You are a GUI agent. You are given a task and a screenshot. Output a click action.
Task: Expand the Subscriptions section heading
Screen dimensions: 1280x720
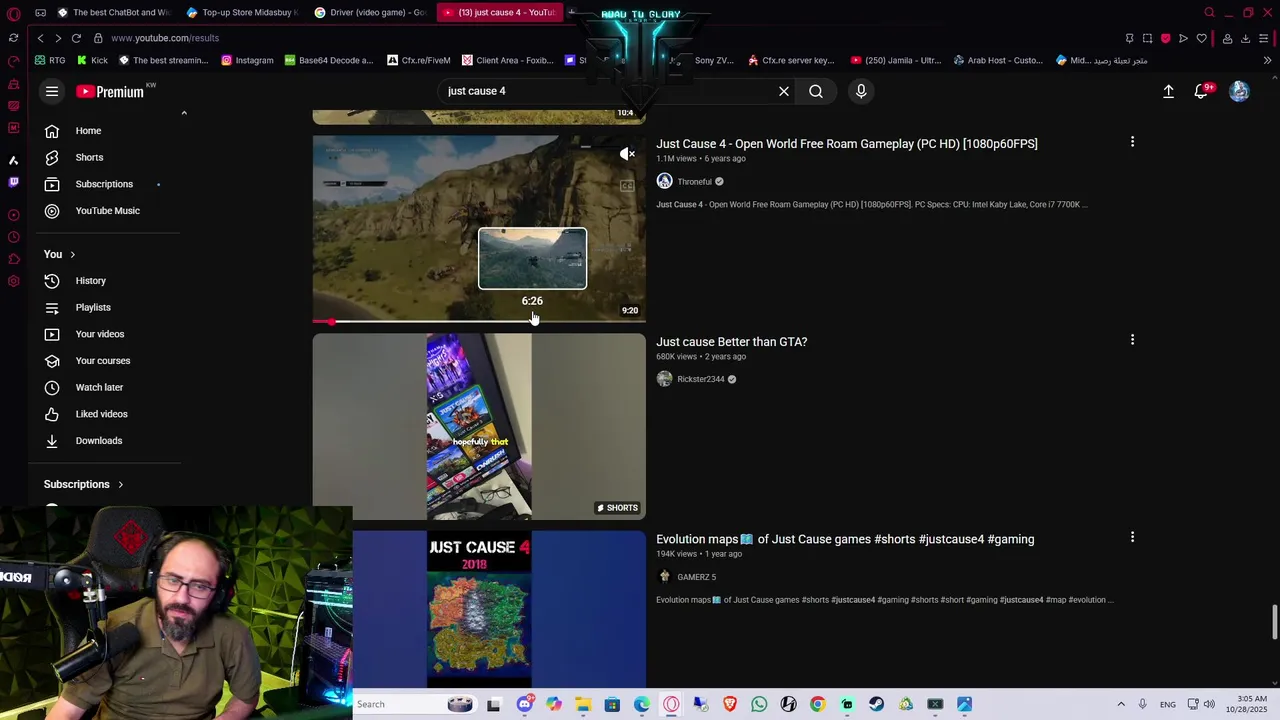[x=84, y=484]
